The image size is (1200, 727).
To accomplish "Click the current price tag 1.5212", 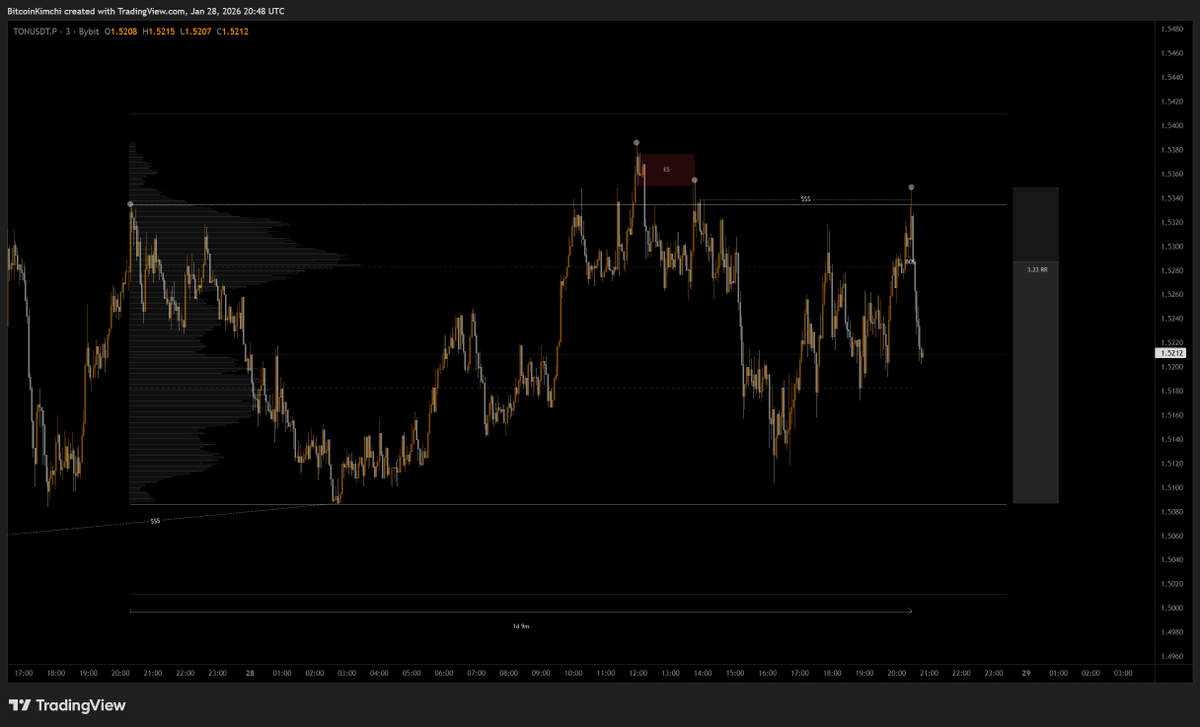I will point(1172,353).
